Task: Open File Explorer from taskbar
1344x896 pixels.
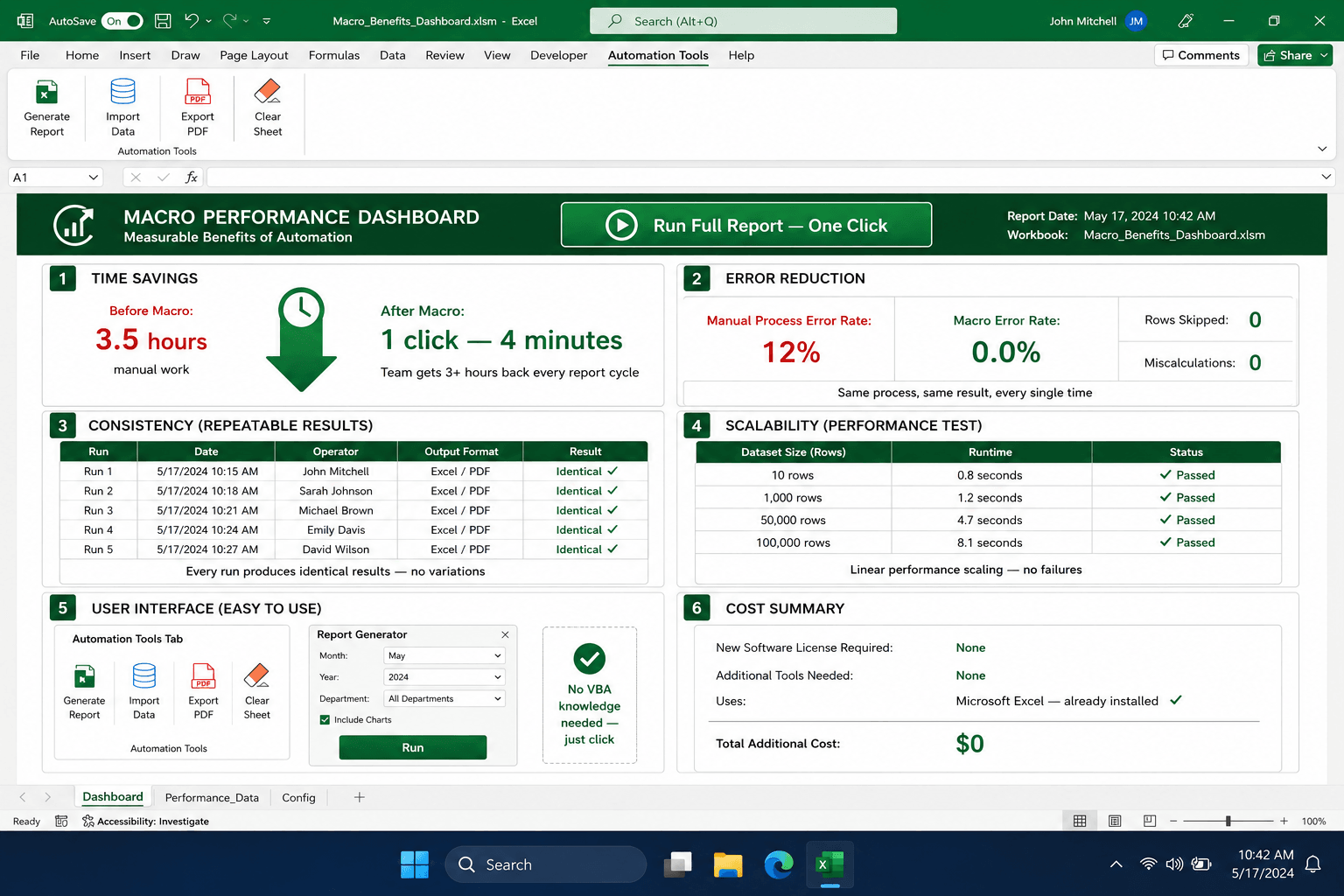Action: tap(728, 864)
